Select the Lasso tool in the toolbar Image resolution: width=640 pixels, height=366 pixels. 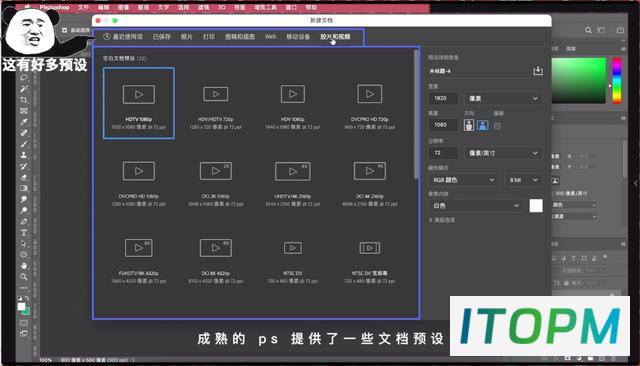tap(24, 78)
